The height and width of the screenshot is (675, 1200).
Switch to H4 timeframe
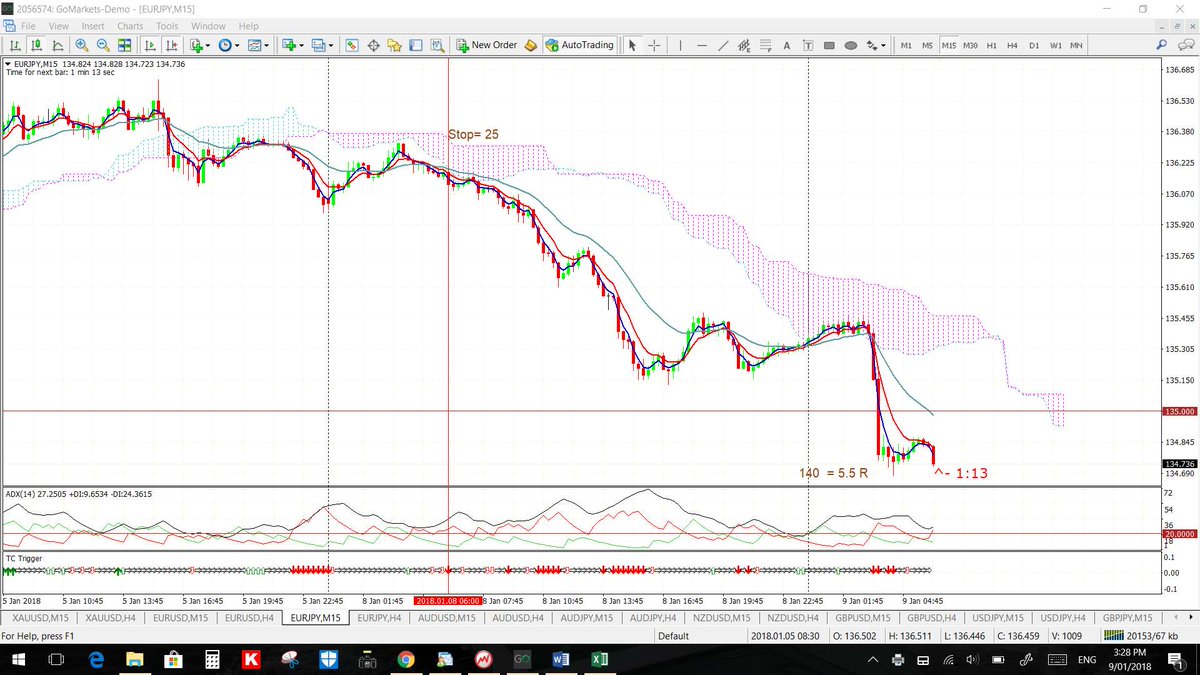[1012, 45]
